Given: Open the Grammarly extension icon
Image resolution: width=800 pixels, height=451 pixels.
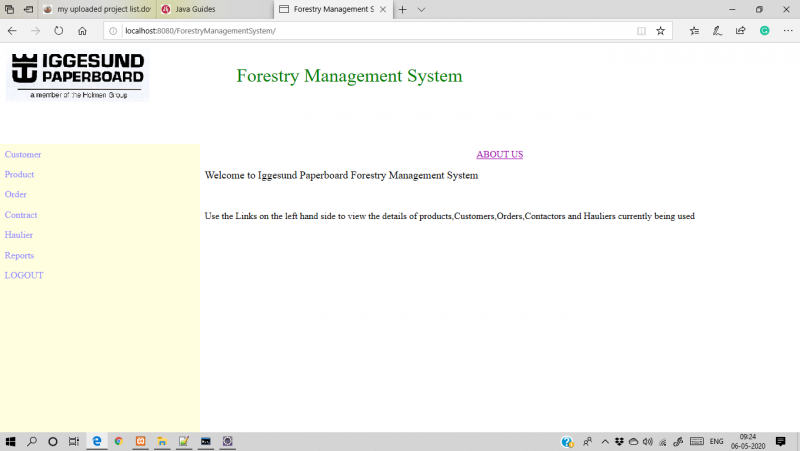Looking at the screenshot, I should pos(764,31).
